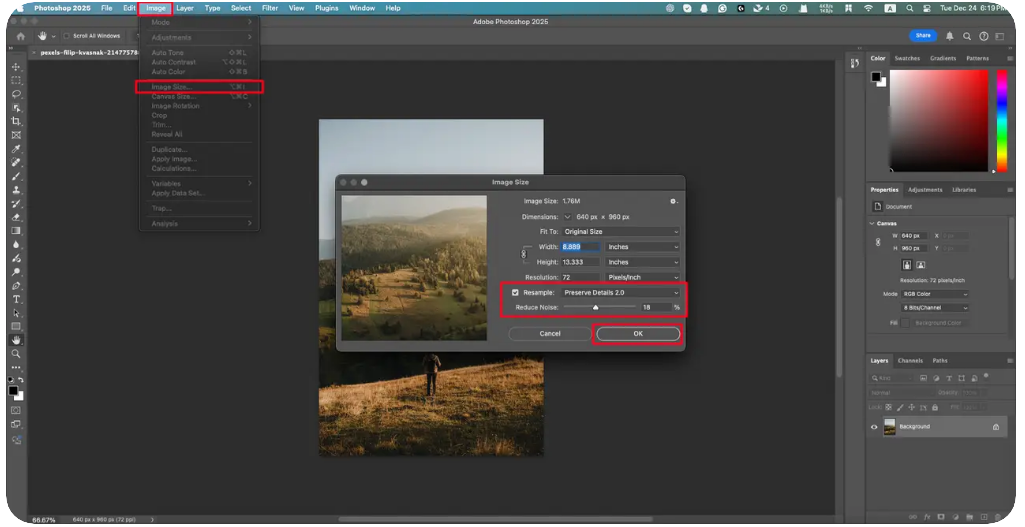1025x527 pixels.
Task: Select the Eyedropper tool
Action: pyautogui.click(x=16, y=149)
